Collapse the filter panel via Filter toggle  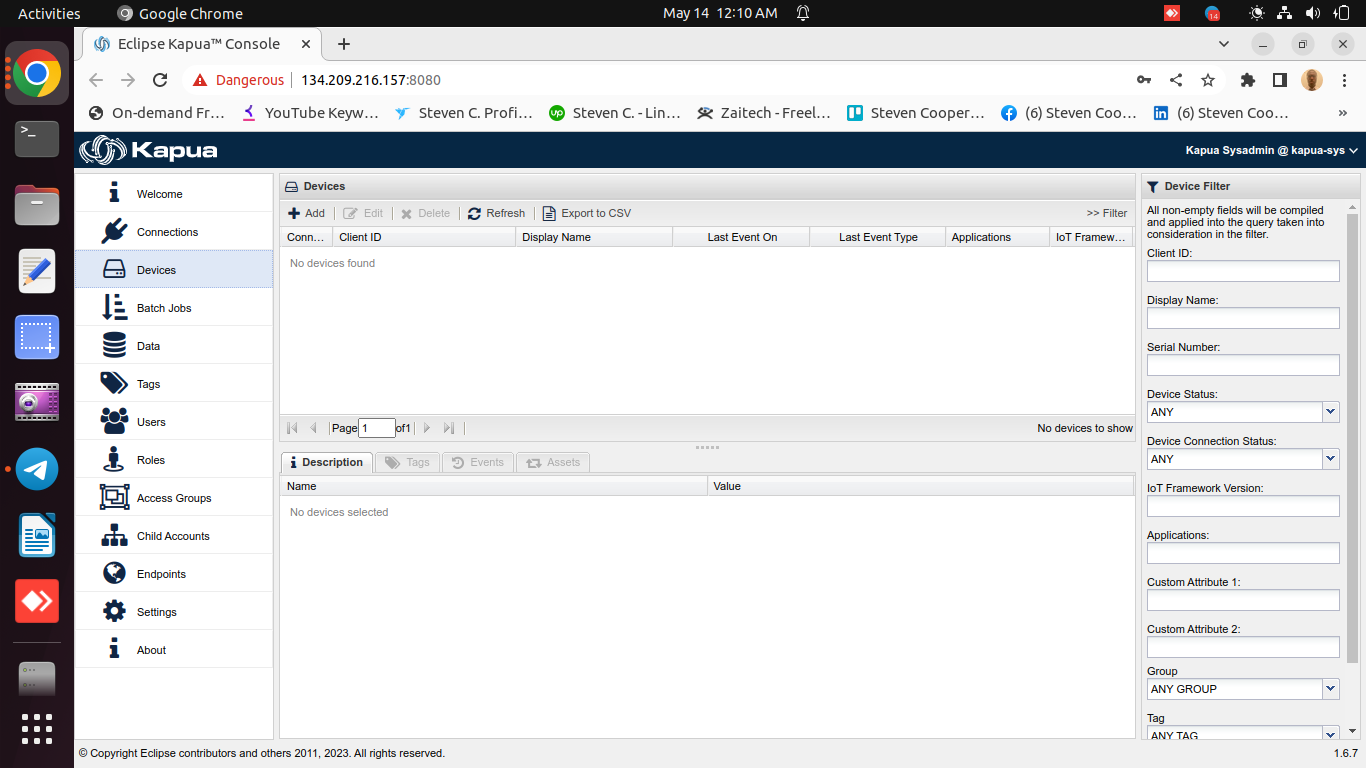pos(1107,213)
